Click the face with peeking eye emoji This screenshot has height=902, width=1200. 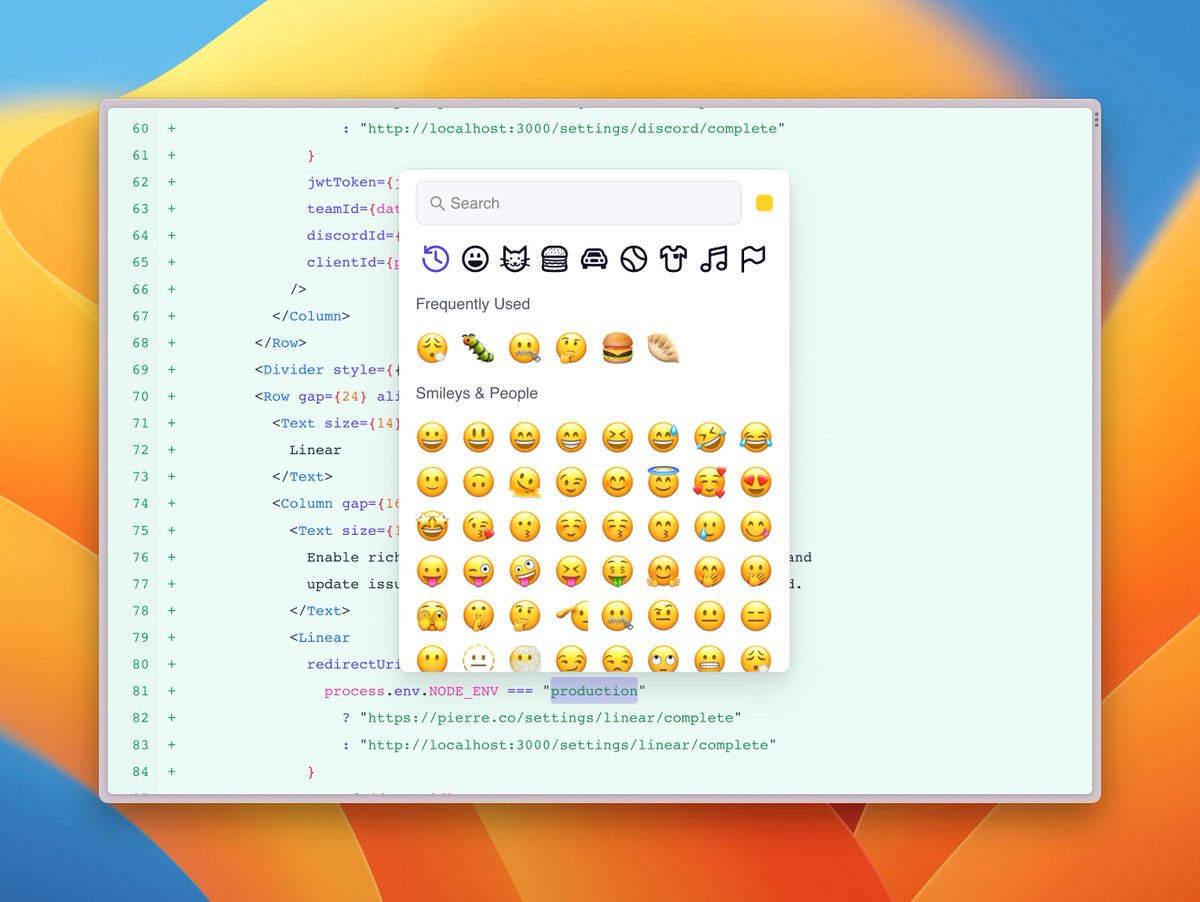click(432, 616)
